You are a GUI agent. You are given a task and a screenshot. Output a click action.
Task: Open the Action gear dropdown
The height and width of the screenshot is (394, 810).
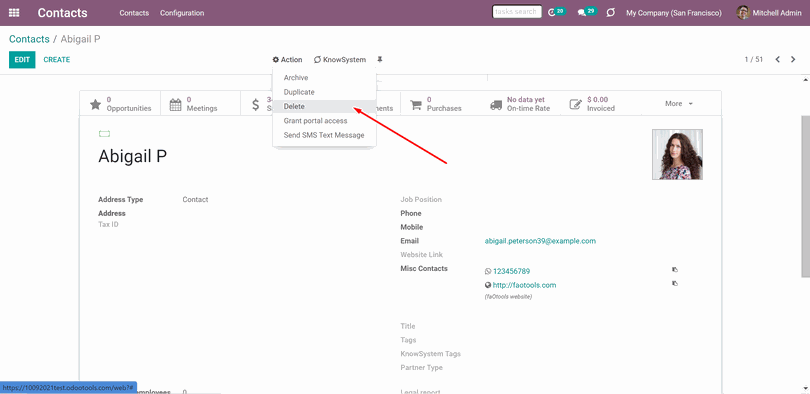point(287,59)
